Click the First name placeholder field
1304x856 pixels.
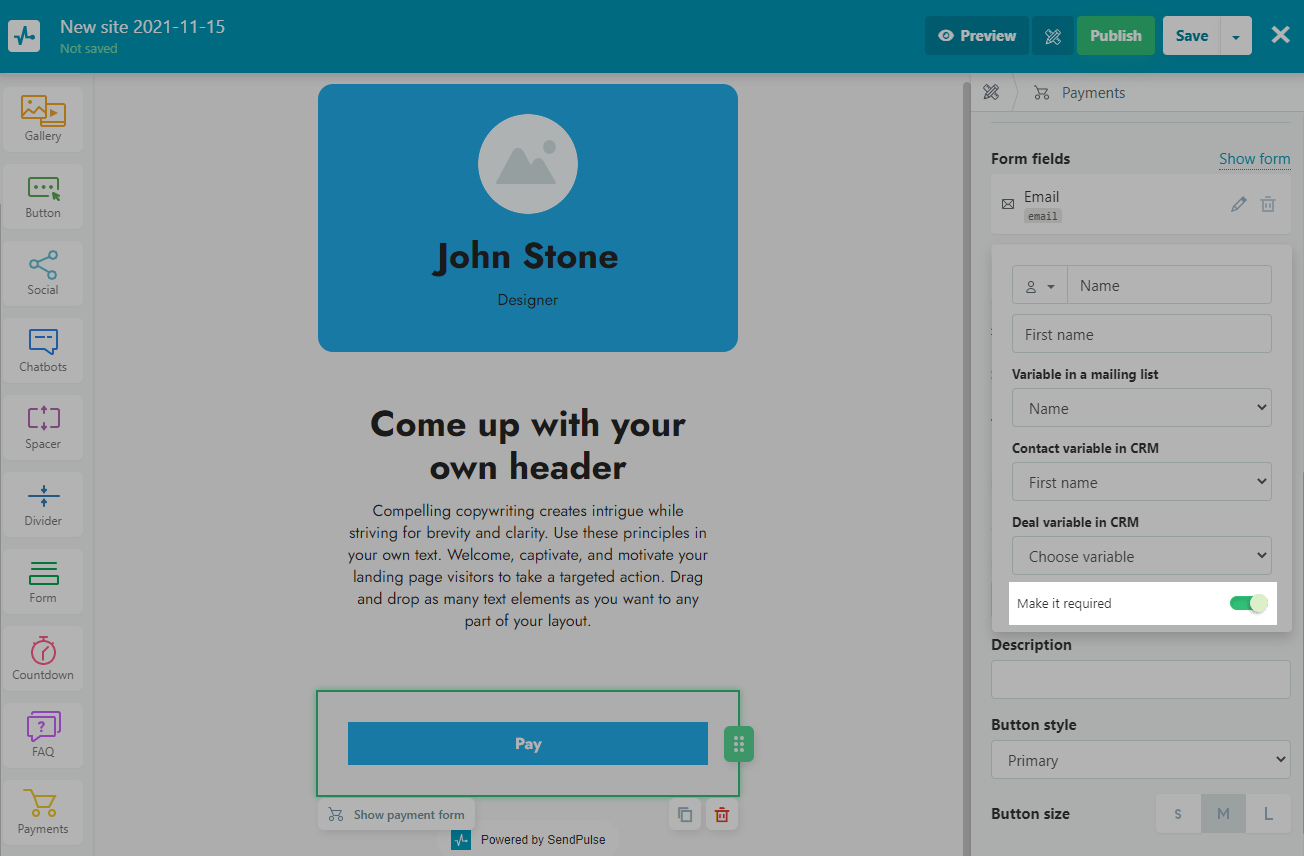coord(1142,334)
